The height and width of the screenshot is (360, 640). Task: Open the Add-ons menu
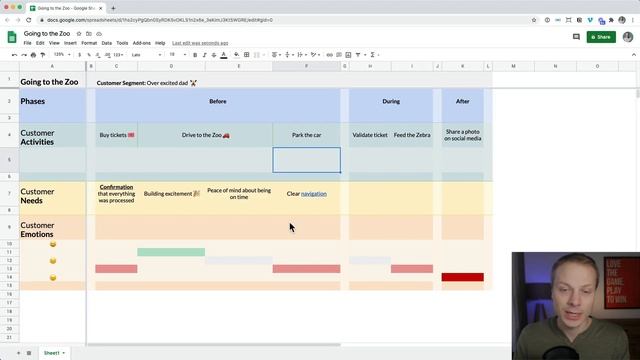142,43
